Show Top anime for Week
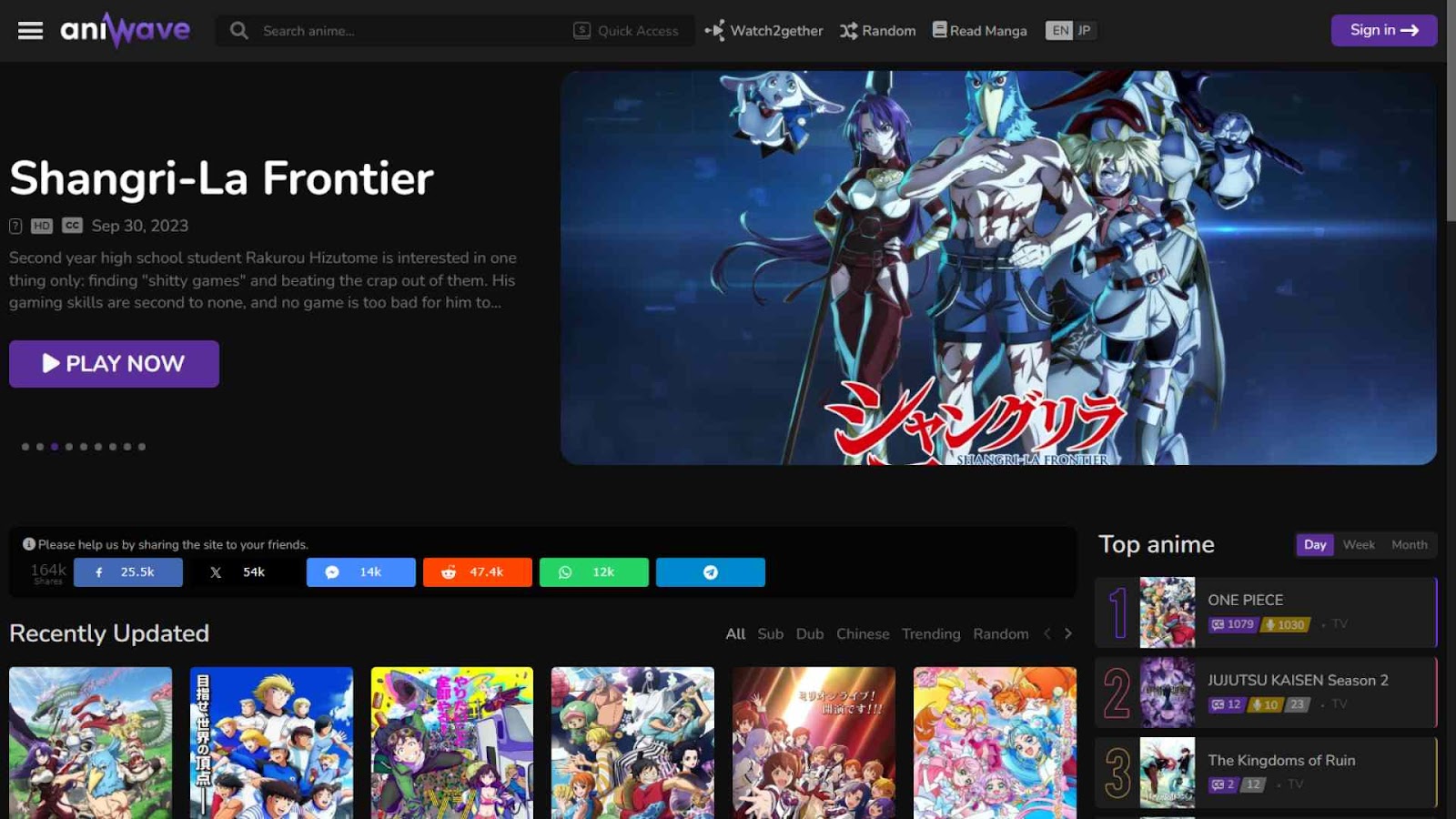 coord(1359,545)
